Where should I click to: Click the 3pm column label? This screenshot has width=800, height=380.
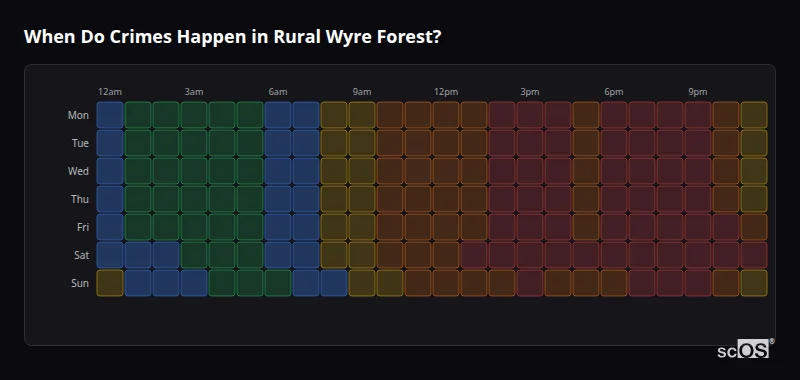(530, 92)
